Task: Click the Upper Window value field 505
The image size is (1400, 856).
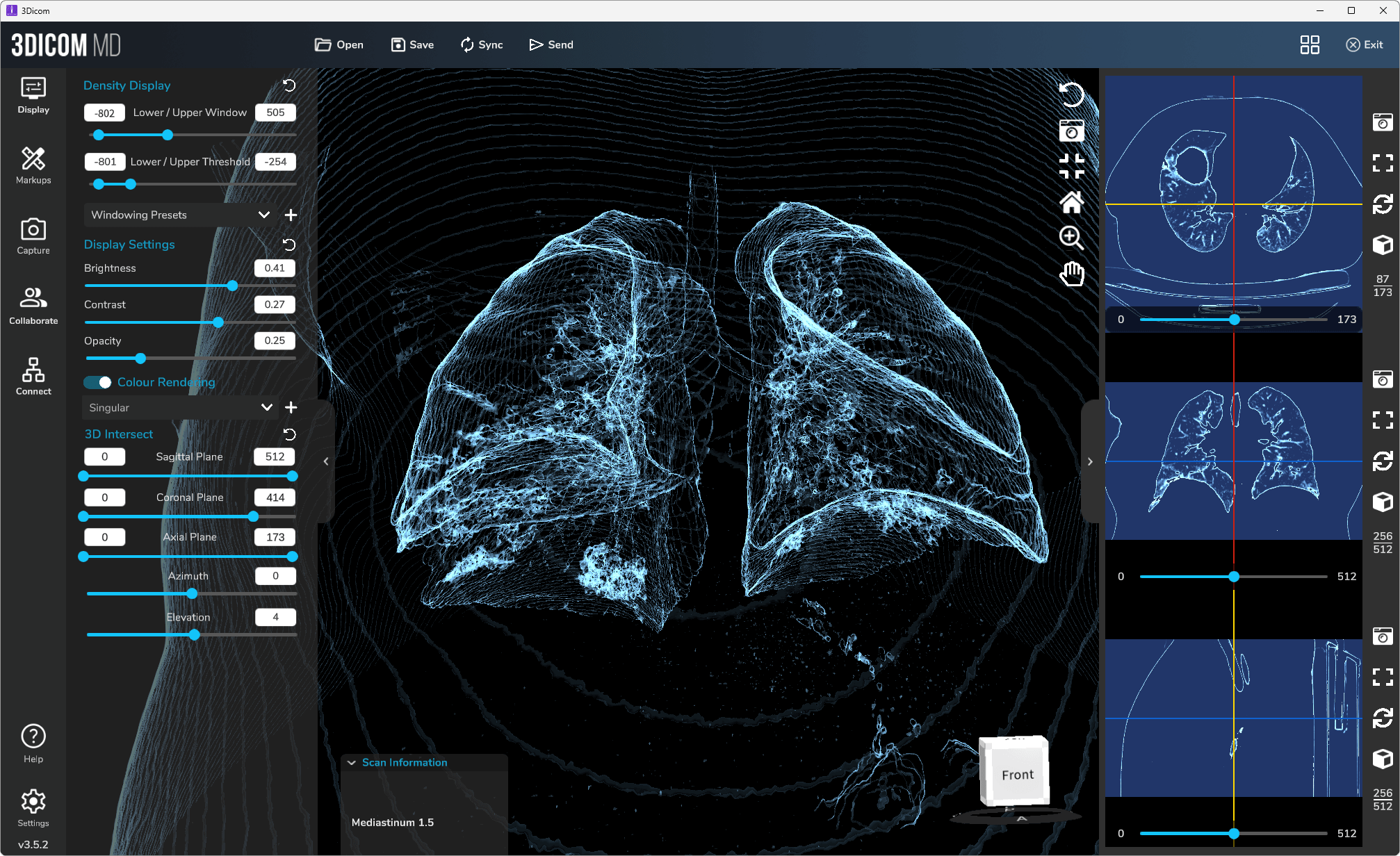Action: (x=275, y=113)
